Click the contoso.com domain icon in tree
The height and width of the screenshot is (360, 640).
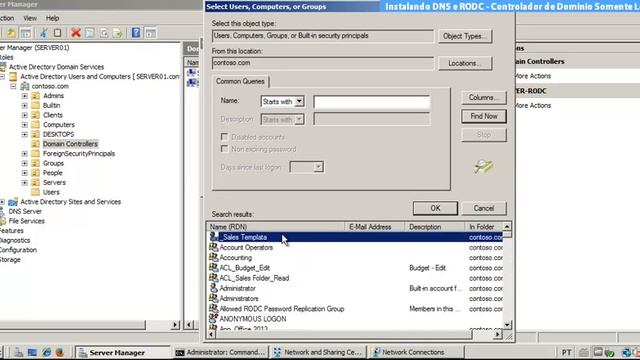tap(25, 86)
